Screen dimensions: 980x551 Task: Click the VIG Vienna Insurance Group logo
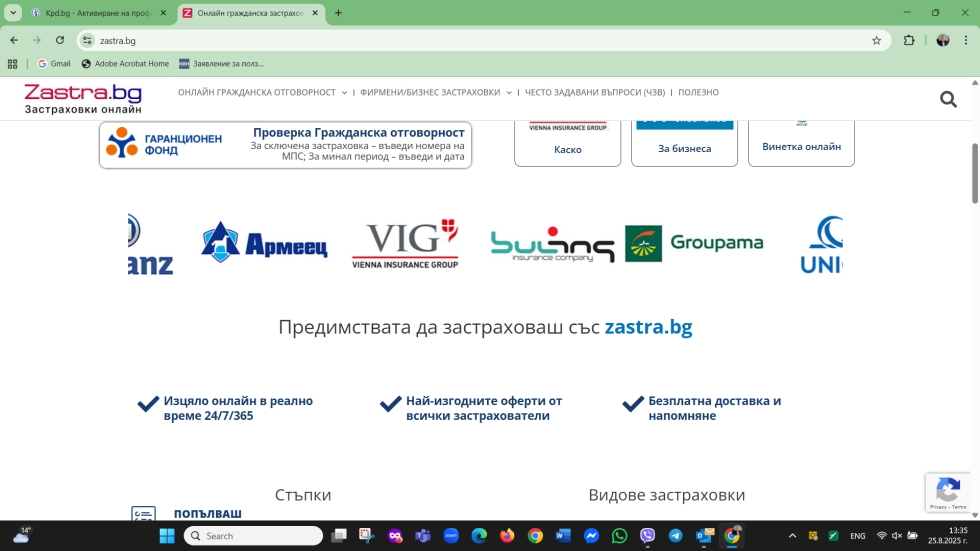[x=405, y=244]
